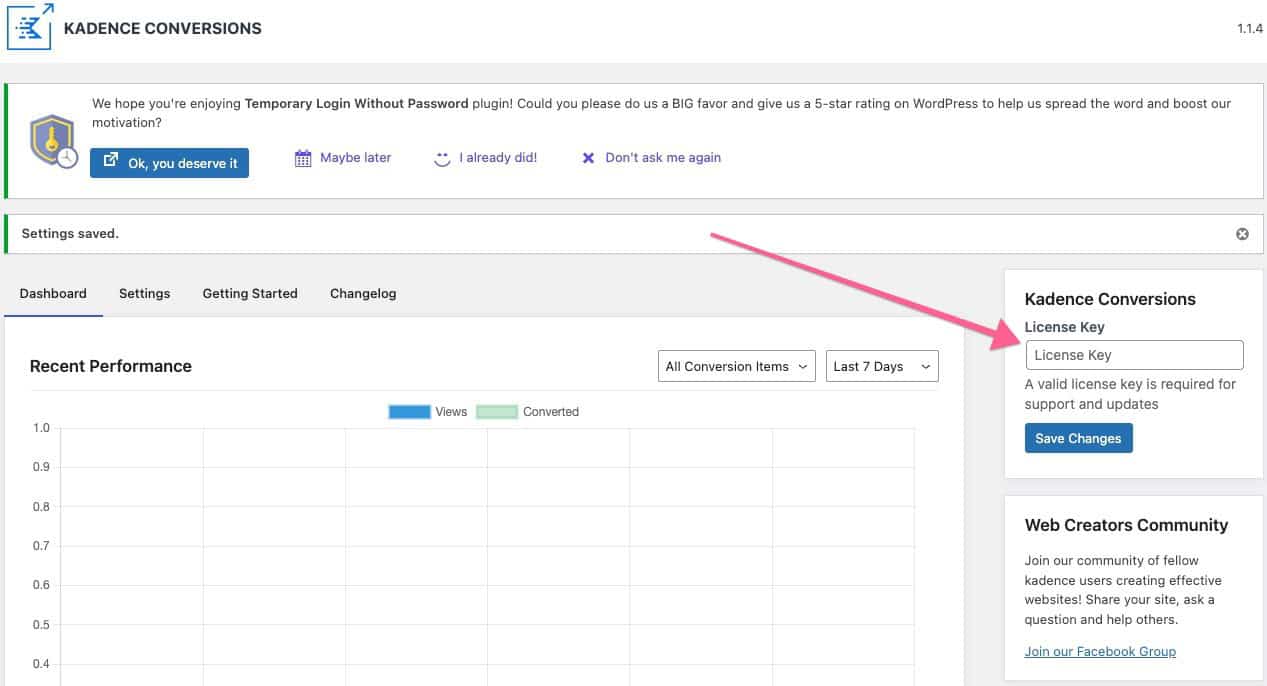Click the smiley face icon
Image resolution: width=1267 pixels, height=686 pixels.
click(442, 158)
